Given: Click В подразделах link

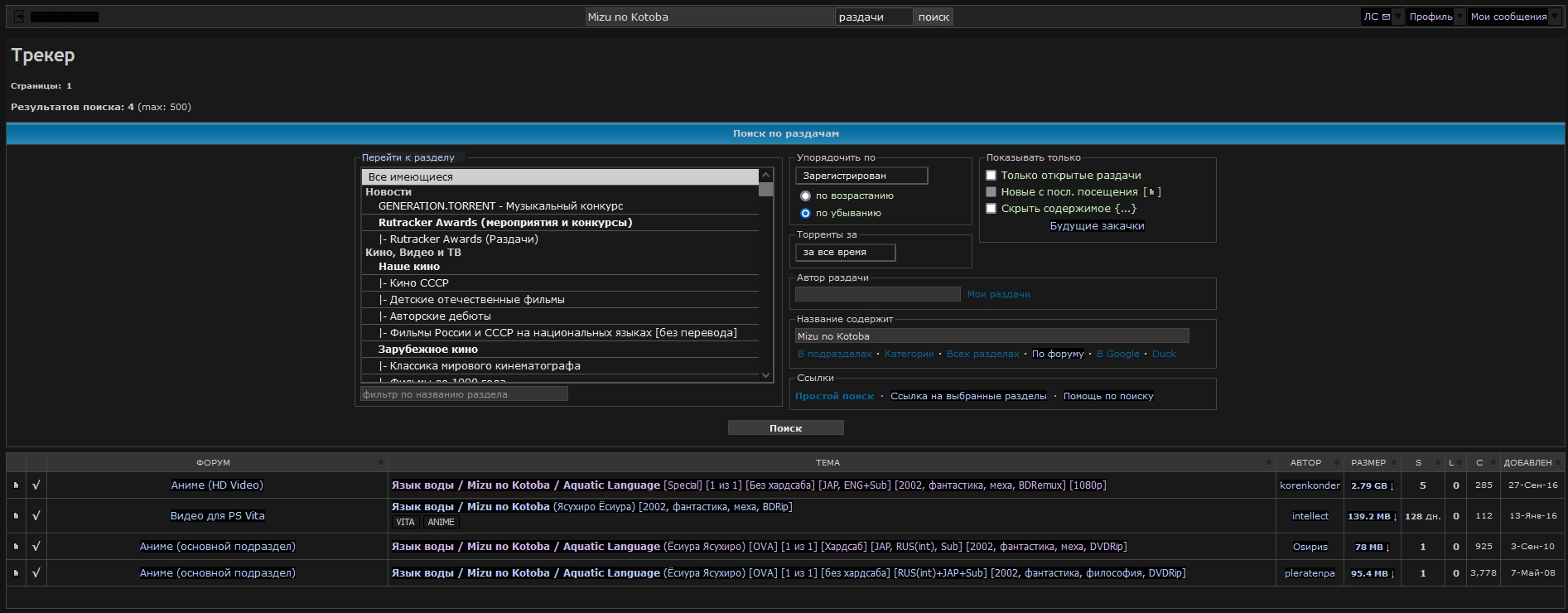Looking at the screenshot, I should point(834,354).
